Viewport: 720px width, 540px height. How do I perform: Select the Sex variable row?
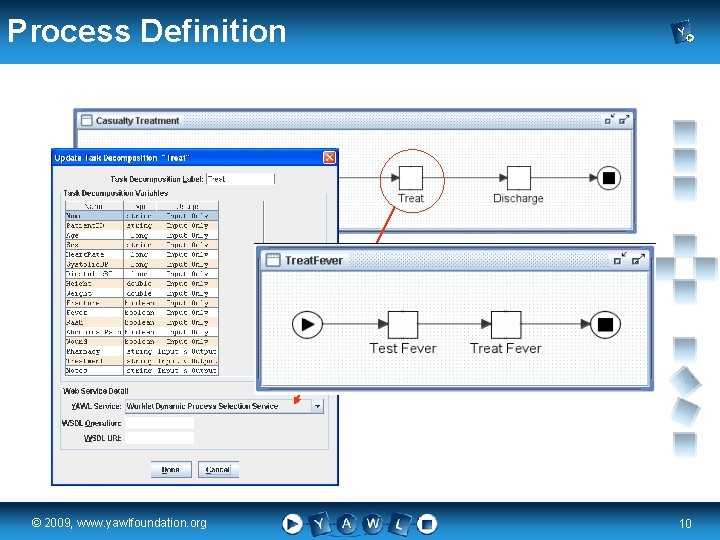coord(141,245)
